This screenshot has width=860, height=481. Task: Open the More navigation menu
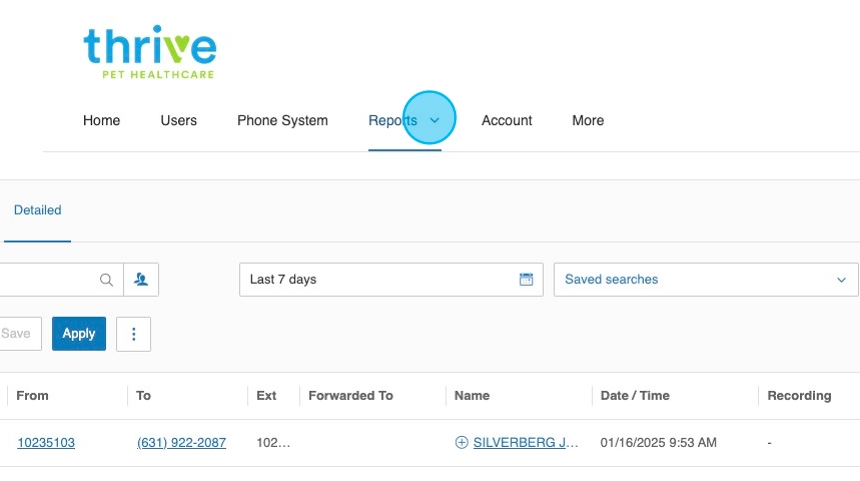click(x=587, y=120)
